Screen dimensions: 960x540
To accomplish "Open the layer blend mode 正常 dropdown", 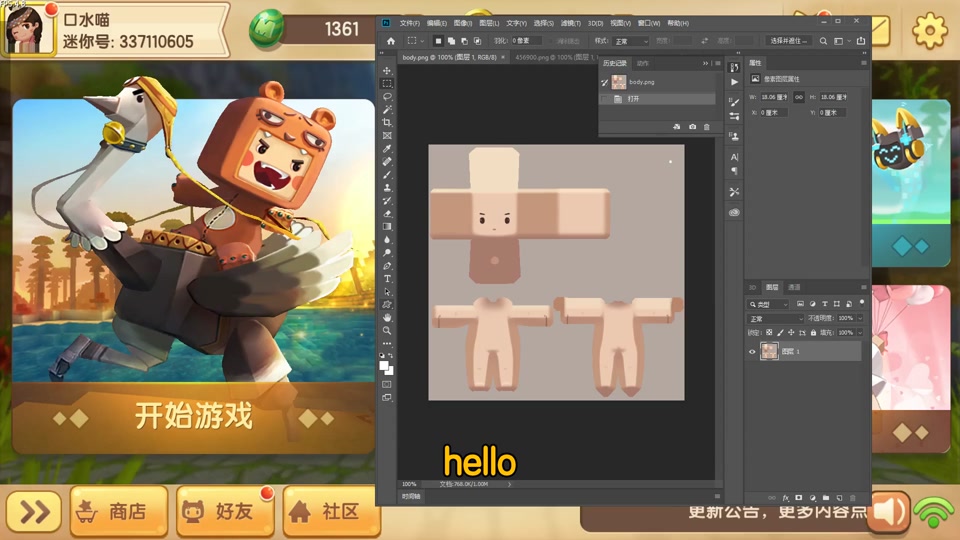I will pyautogui.click(x=775, y=319).
